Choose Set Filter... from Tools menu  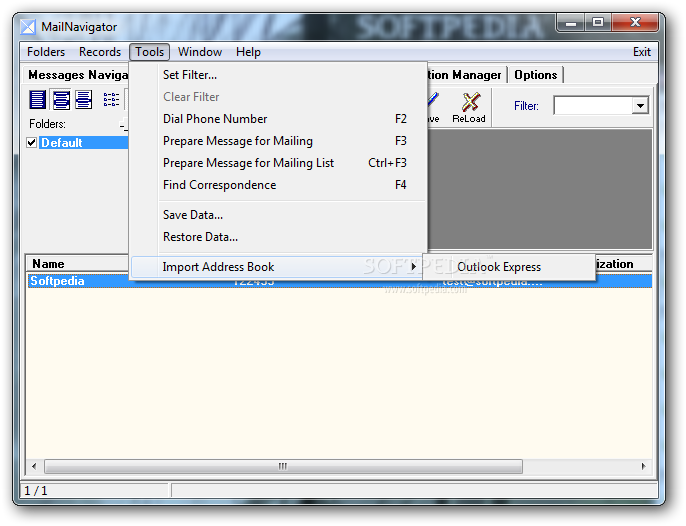278,75
